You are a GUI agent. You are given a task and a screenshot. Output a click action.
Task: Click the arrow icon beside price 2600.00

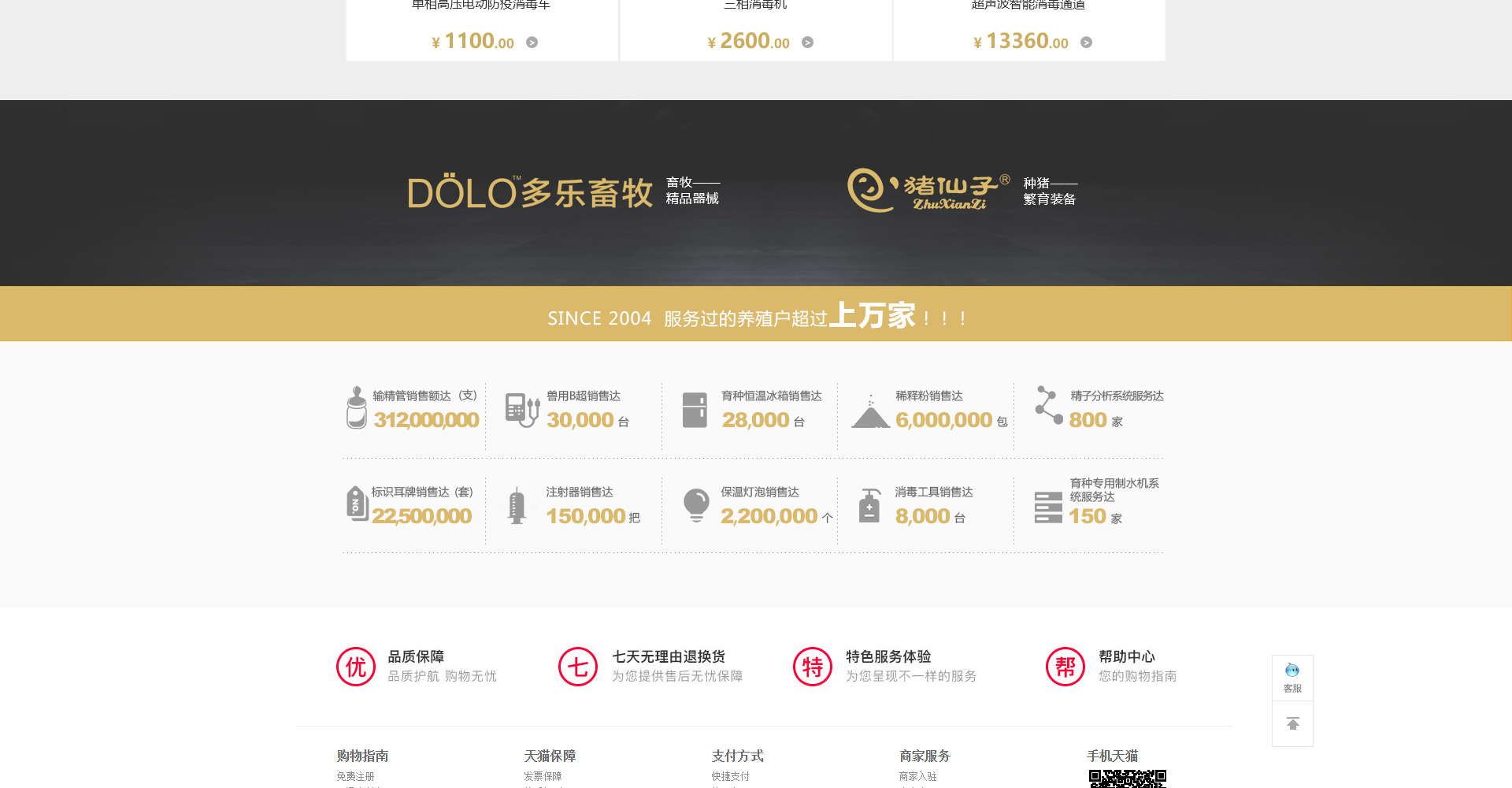[x=807, y=43]
